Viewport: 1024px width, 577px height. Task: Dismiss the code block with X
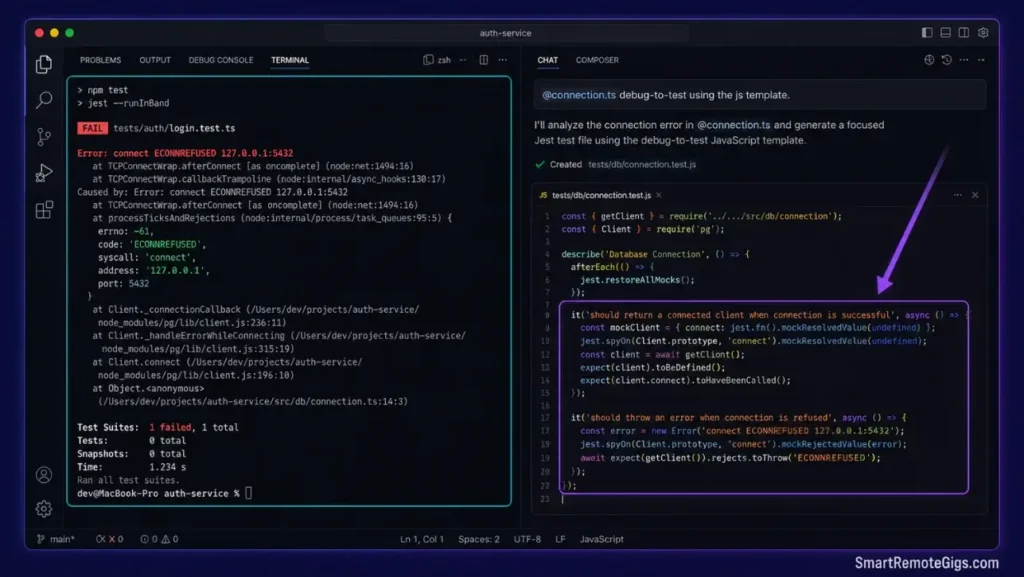975,195
